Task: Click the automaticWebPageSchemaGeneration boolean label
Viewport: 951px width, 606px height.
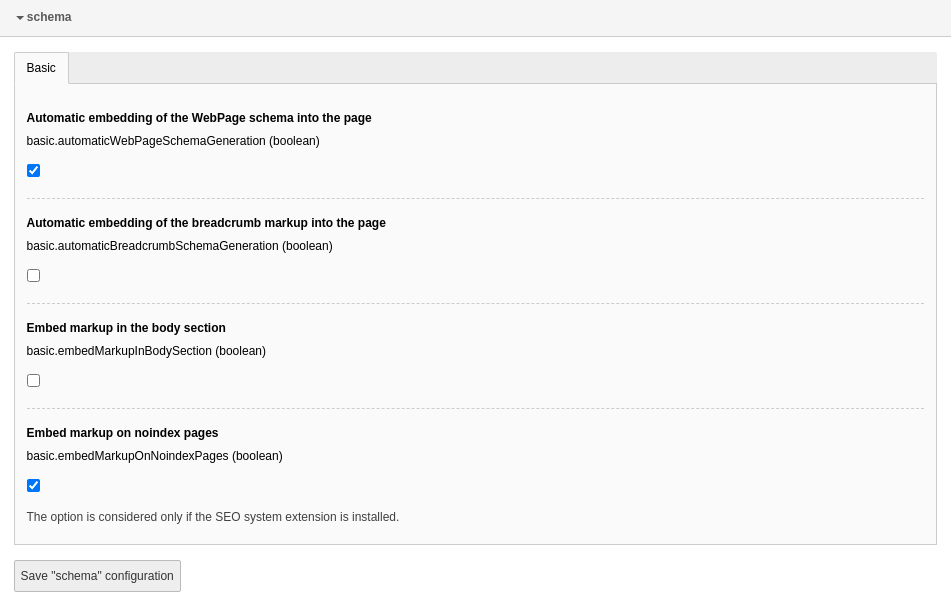Action: [172, 141]
